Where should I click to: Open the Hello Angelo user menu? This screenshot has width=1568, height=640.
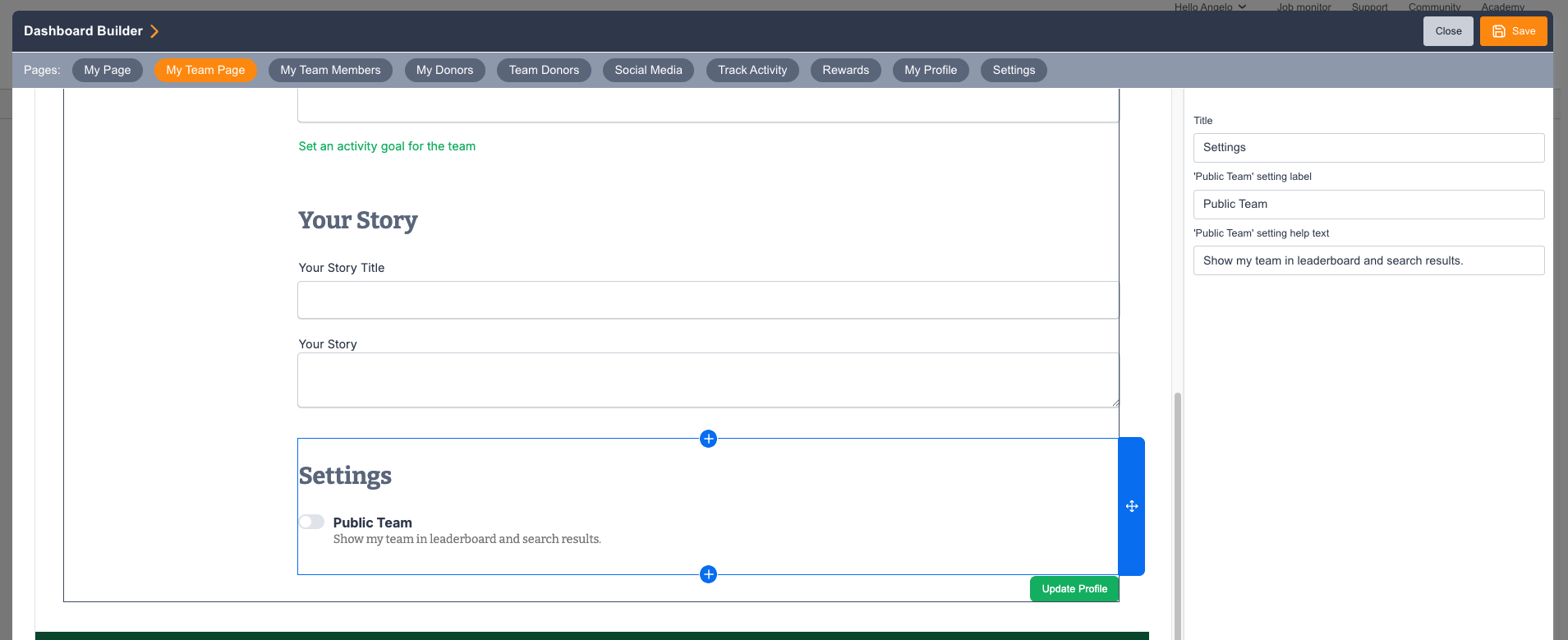[1210, 7]
